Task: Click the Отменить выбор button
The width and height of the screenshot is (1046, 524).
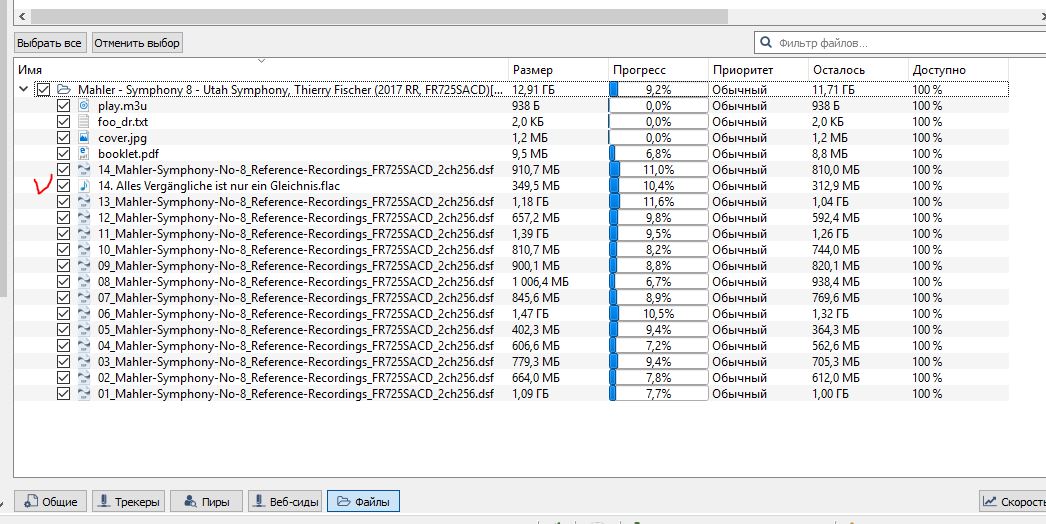Action: pos(137,43)
